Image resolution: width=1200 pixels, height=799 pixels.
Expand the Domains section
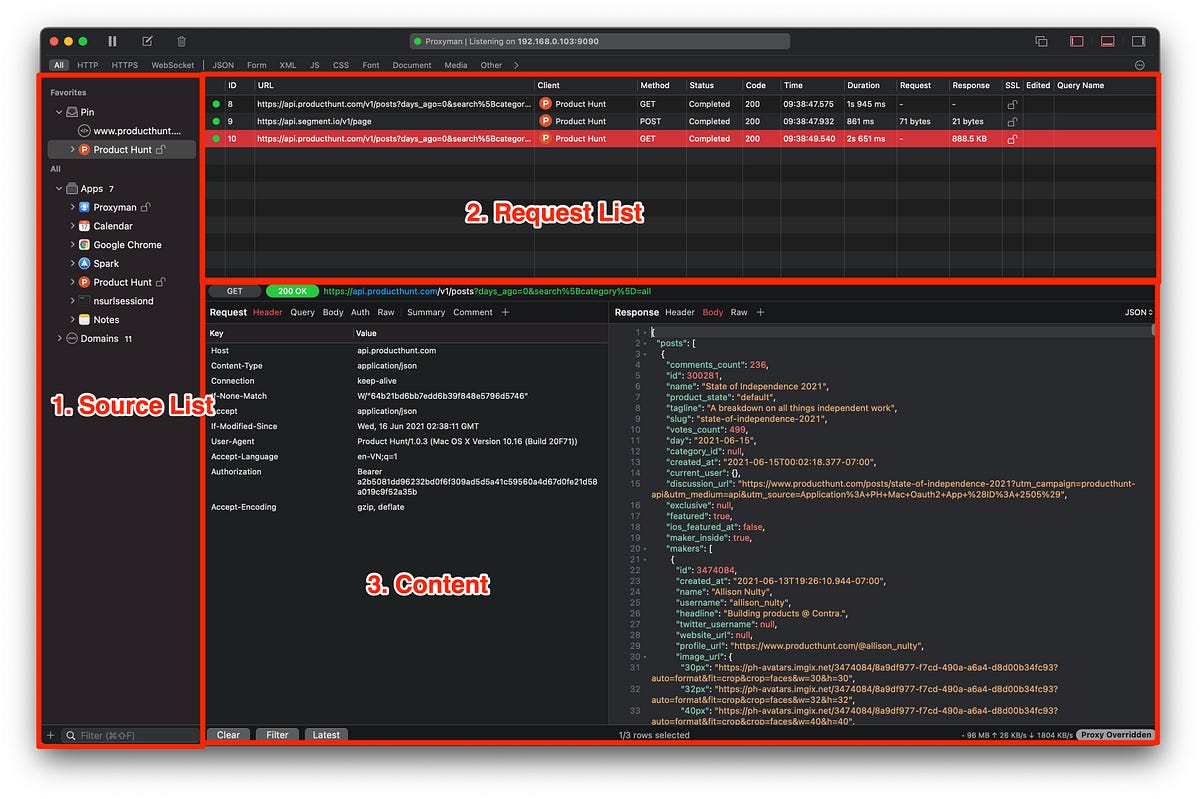tap(59, 338)
